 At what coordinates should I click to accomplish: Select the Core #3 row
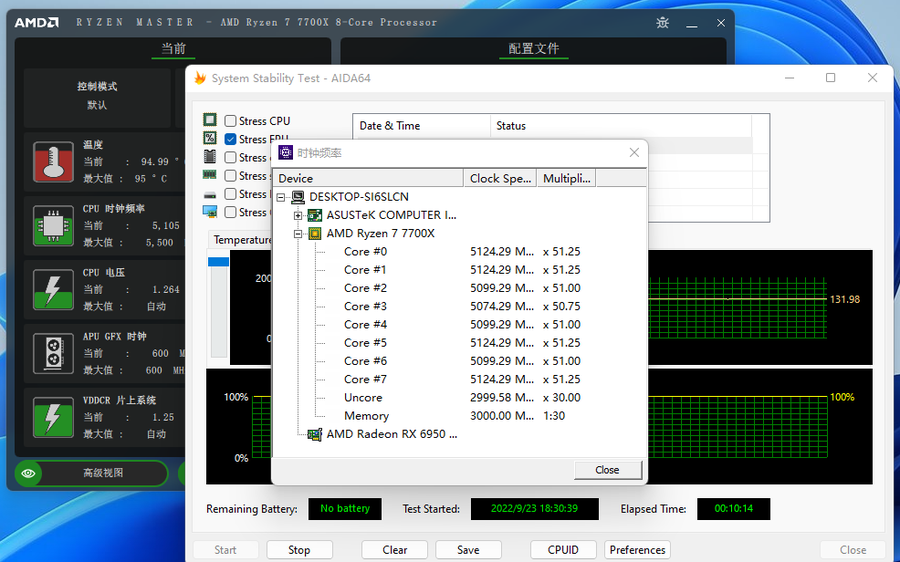point(365,306)
